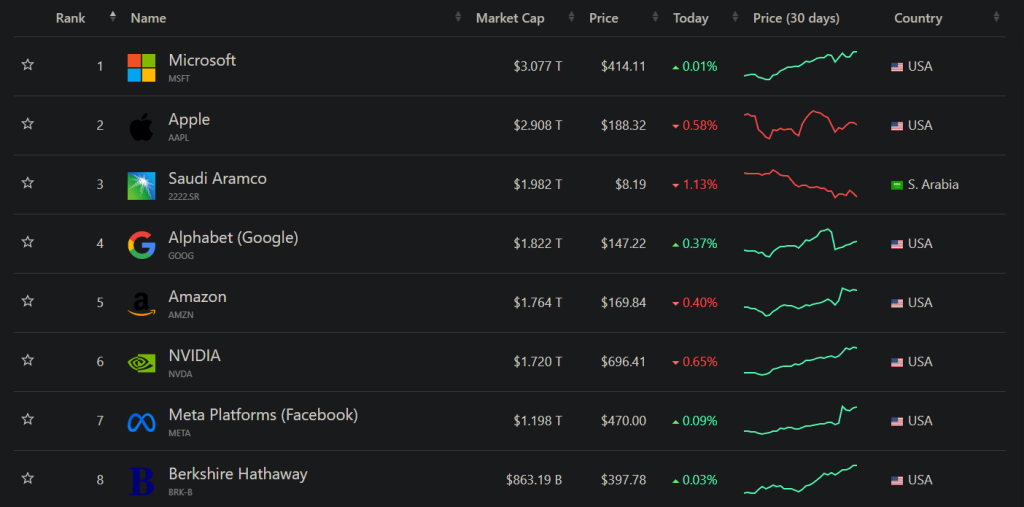Open the Alphabet (Google) company page
1024x507 pixels.
[x=233, y=238]
